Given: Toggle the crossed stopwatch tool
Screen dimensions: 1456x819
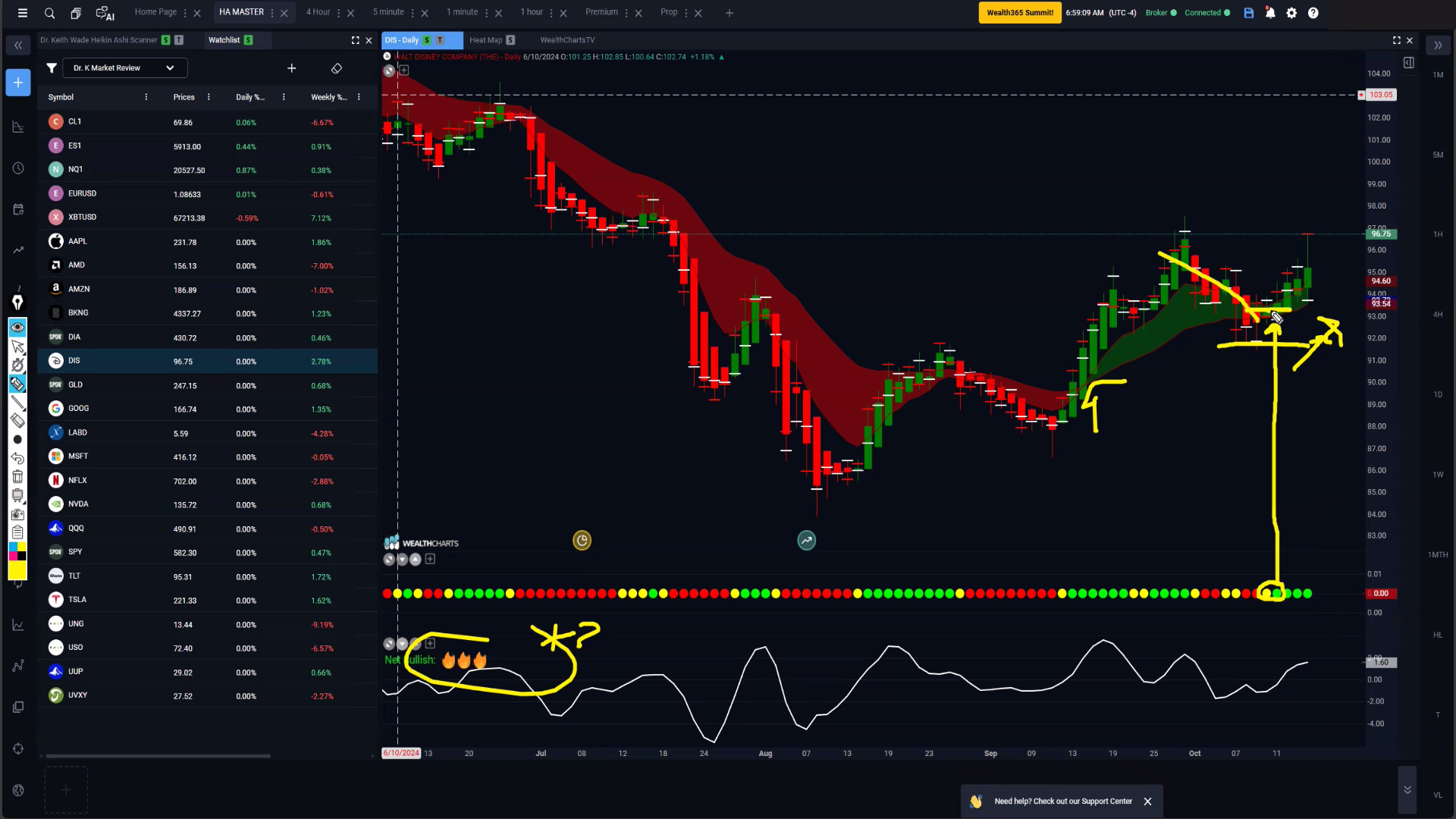Looking at the screenshot, I should 17,366.
